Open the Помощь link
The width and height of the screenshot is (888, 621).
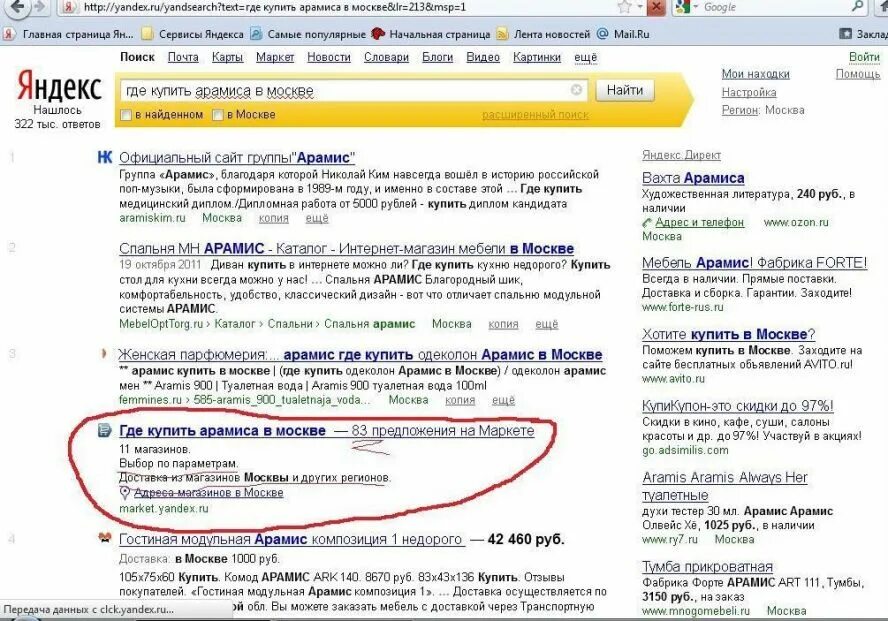point(857,74)
